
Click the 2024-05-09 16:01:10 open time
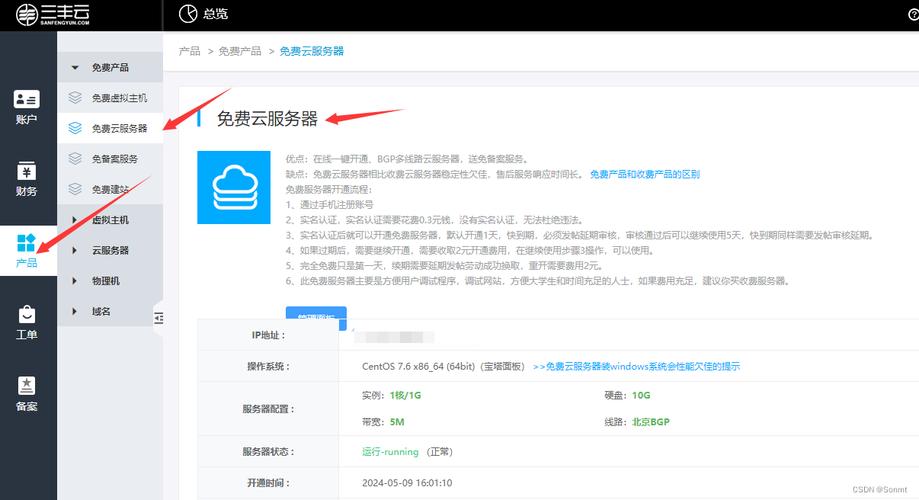pos(407,483)
